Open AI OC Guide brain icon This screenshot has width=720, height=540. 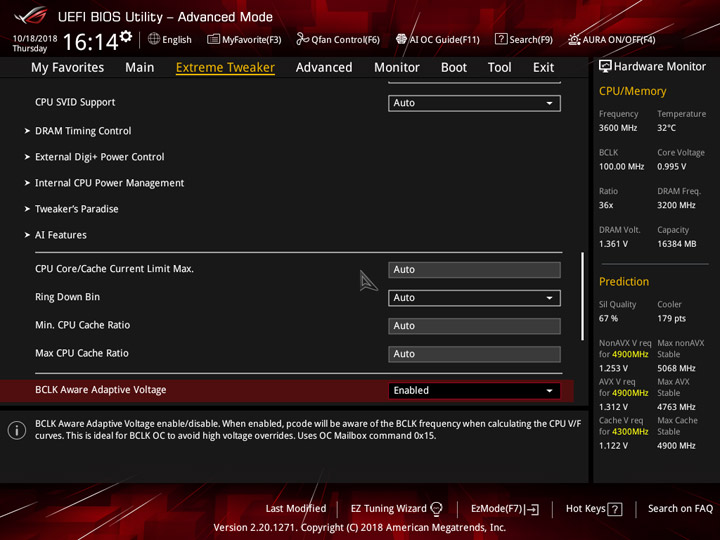[401, 39]
